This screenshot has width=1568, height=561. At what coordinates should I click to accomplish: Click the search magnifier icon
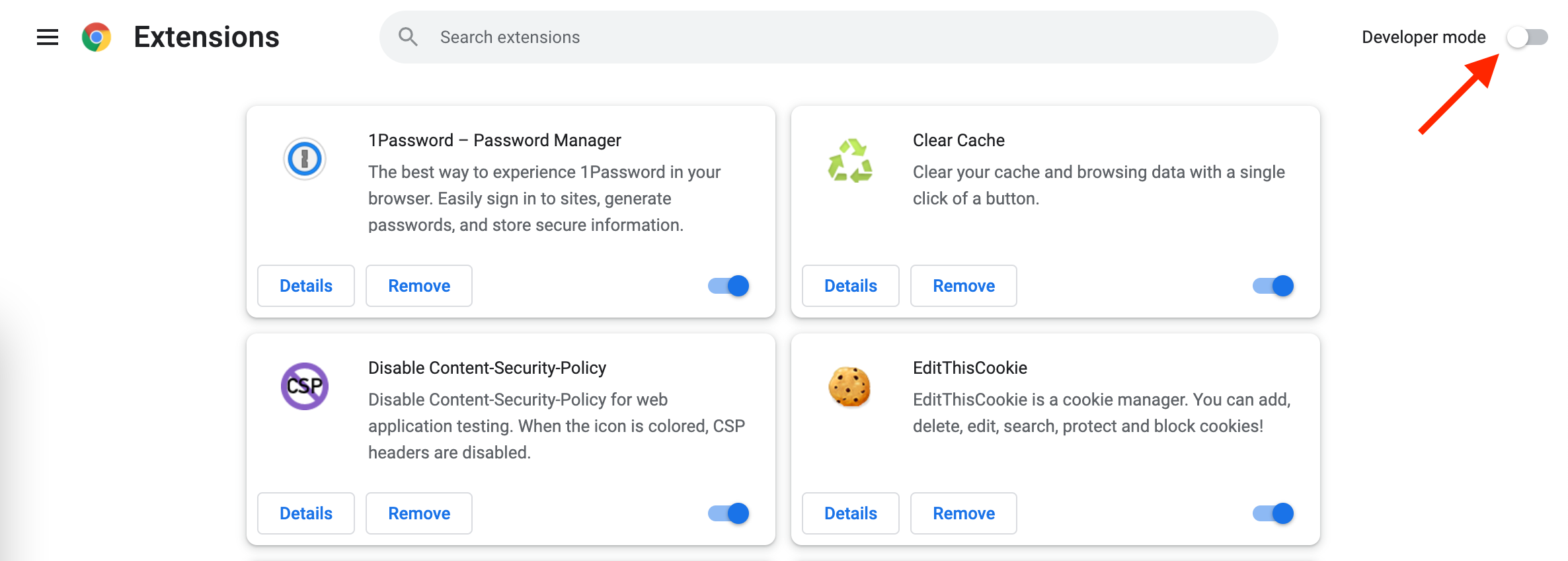click(x=408, y=37)
